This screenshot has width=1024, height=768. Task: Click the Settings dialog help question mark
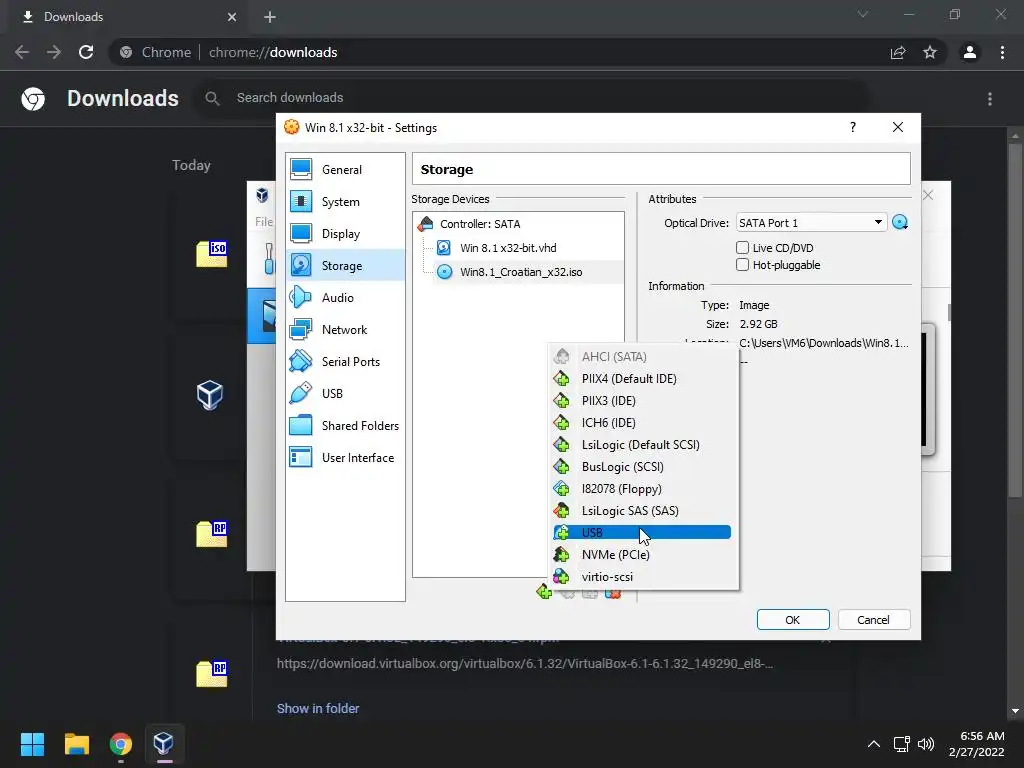click(853, 127)
